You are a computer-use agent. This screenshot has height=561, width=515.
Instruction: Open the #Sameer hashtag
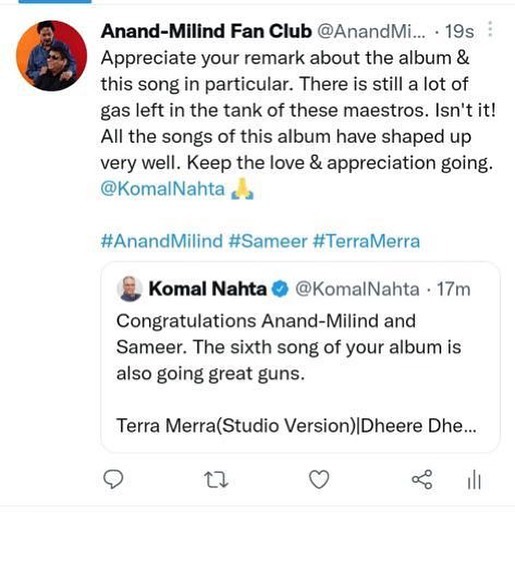268,241
